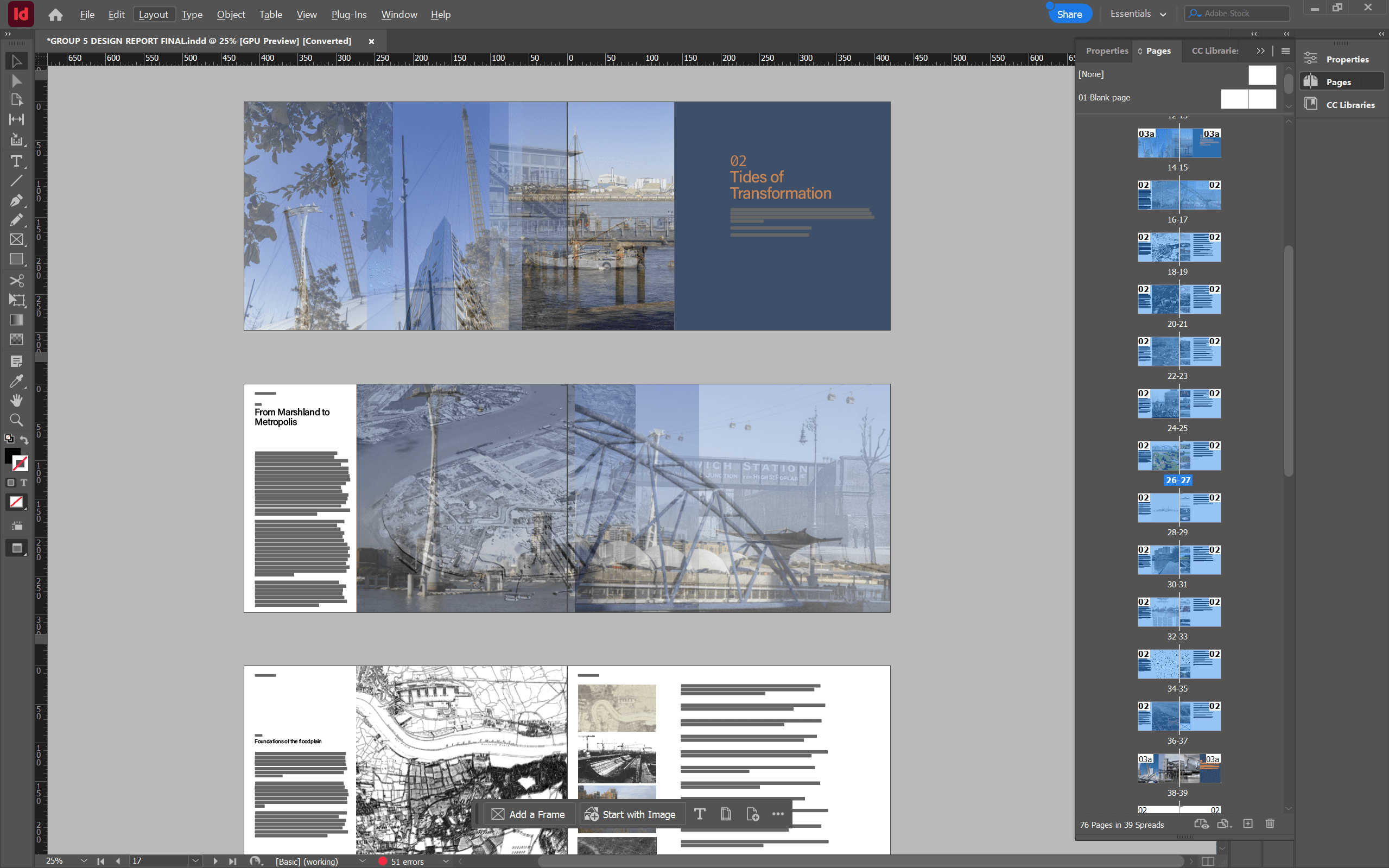Select the Rectangle Frame tool
The height and width of the screenshot is (868, 1389).
click(16, 239)
